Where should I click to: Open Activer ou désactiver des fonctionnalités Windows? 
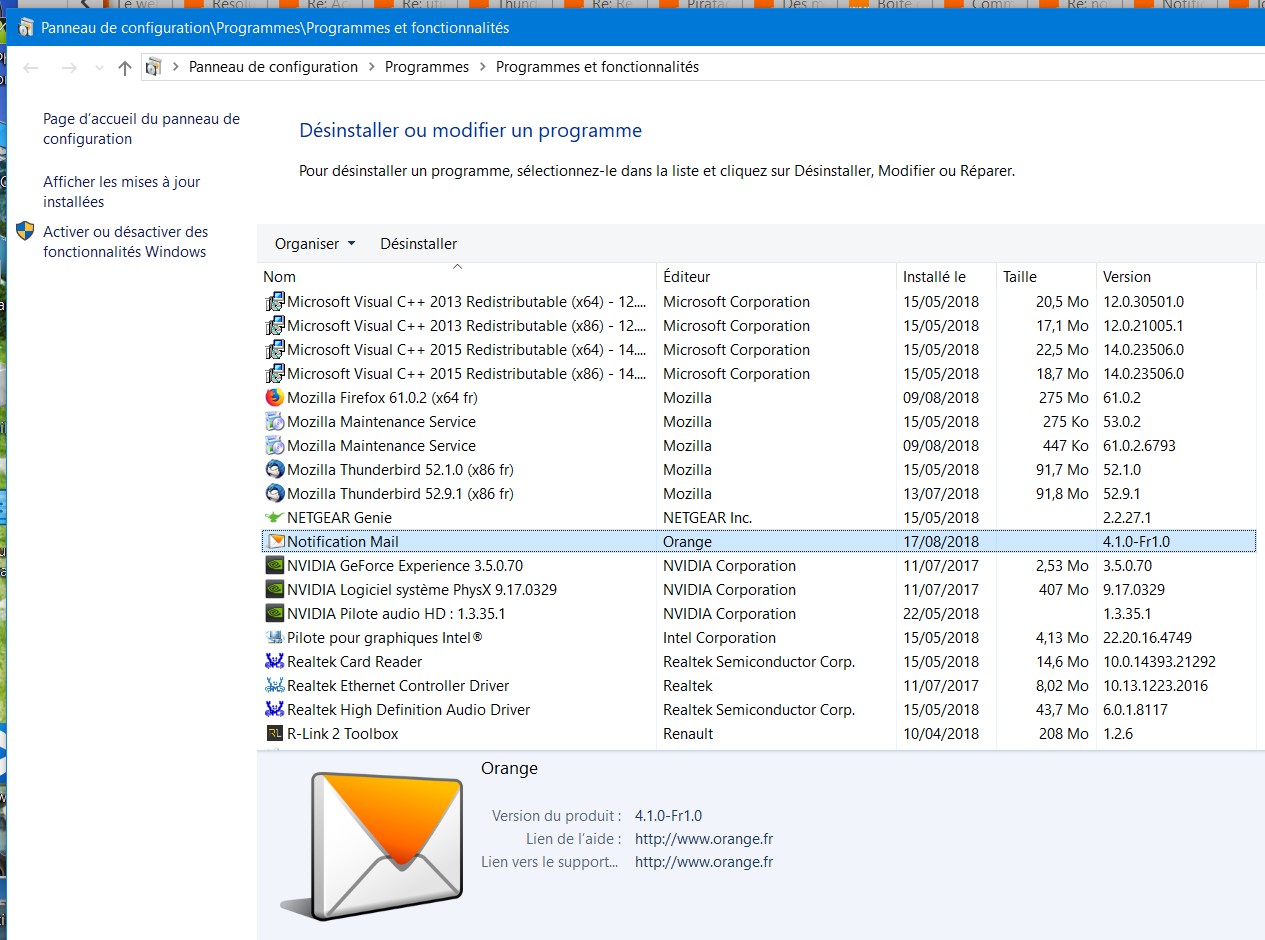(125, 242)
